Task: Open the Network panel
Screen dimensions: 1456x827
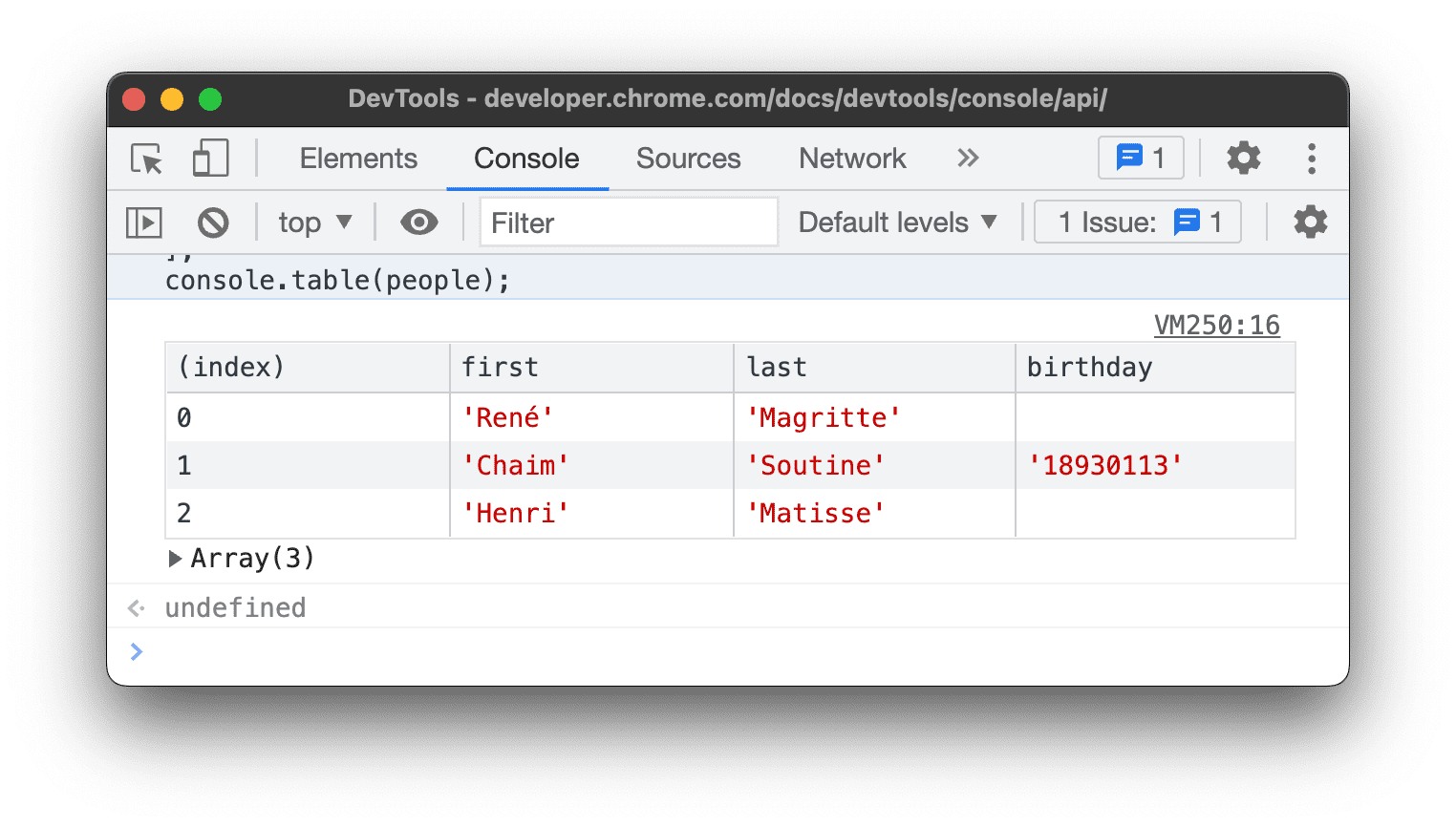Action: coord(851,159)
